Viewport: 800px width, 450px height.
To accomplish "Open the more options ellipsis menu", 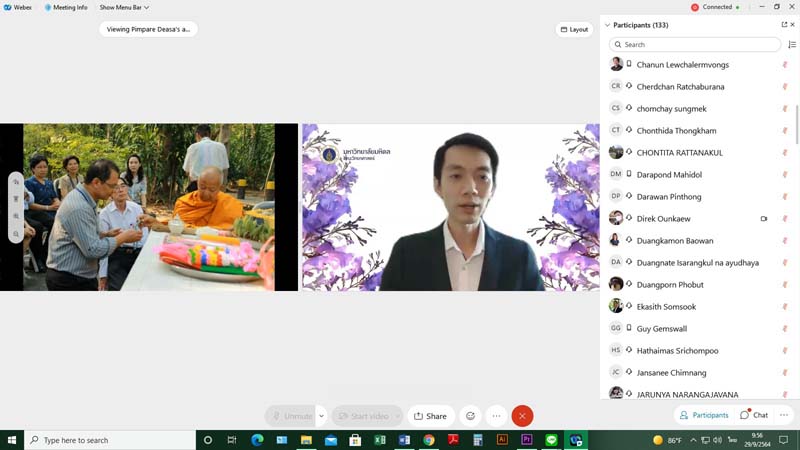I will [496, 416].
